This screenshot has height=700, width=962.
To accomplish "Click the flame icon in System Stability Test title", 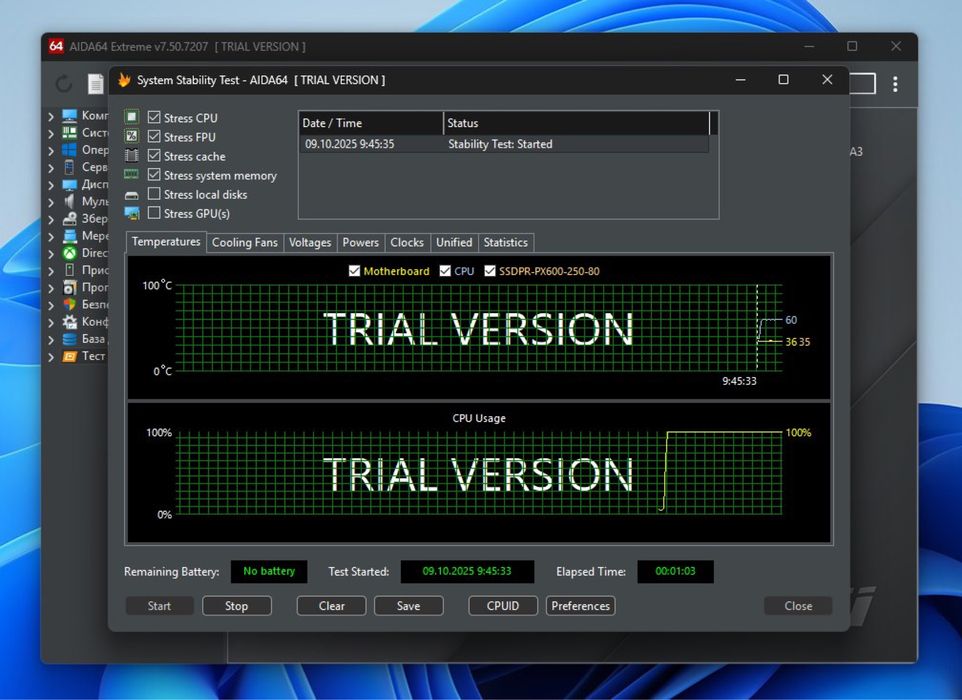I will 125,80.
